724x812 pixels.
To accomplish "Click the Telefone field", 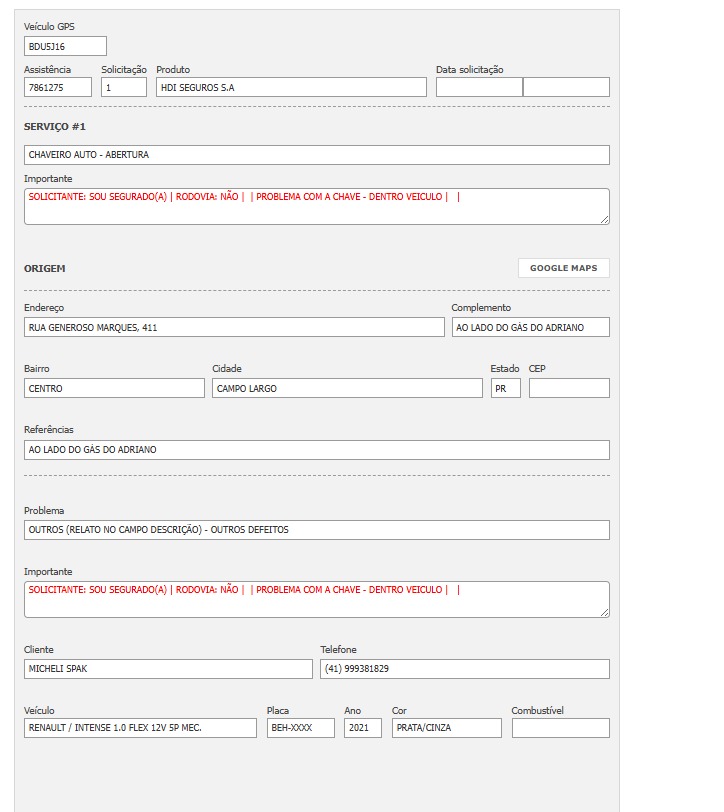I will coord(464,669).
